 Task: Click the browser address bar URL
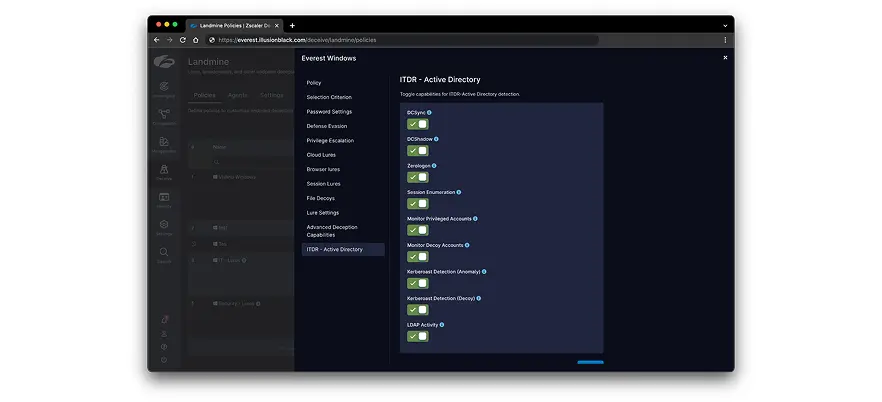pos(297,40)
